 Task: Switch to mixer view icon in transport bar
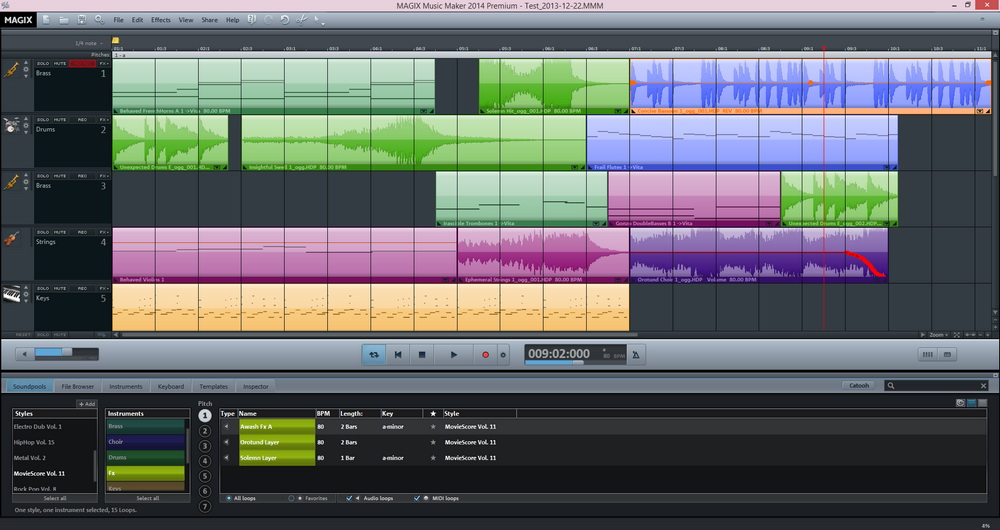(x=928, y=355)
